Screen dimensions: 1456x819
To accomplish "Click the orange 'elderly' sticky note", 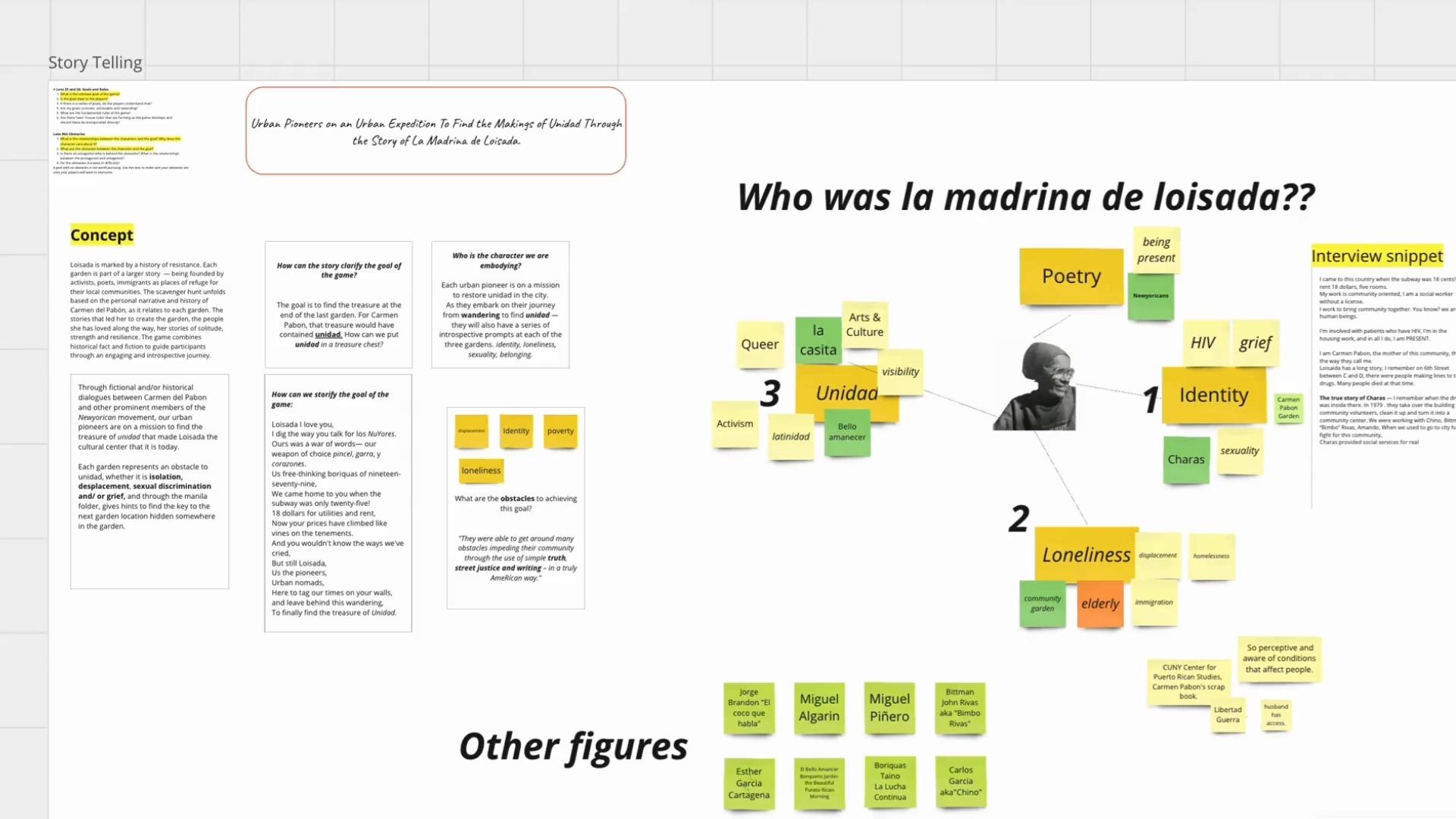I will (1100, 604).
